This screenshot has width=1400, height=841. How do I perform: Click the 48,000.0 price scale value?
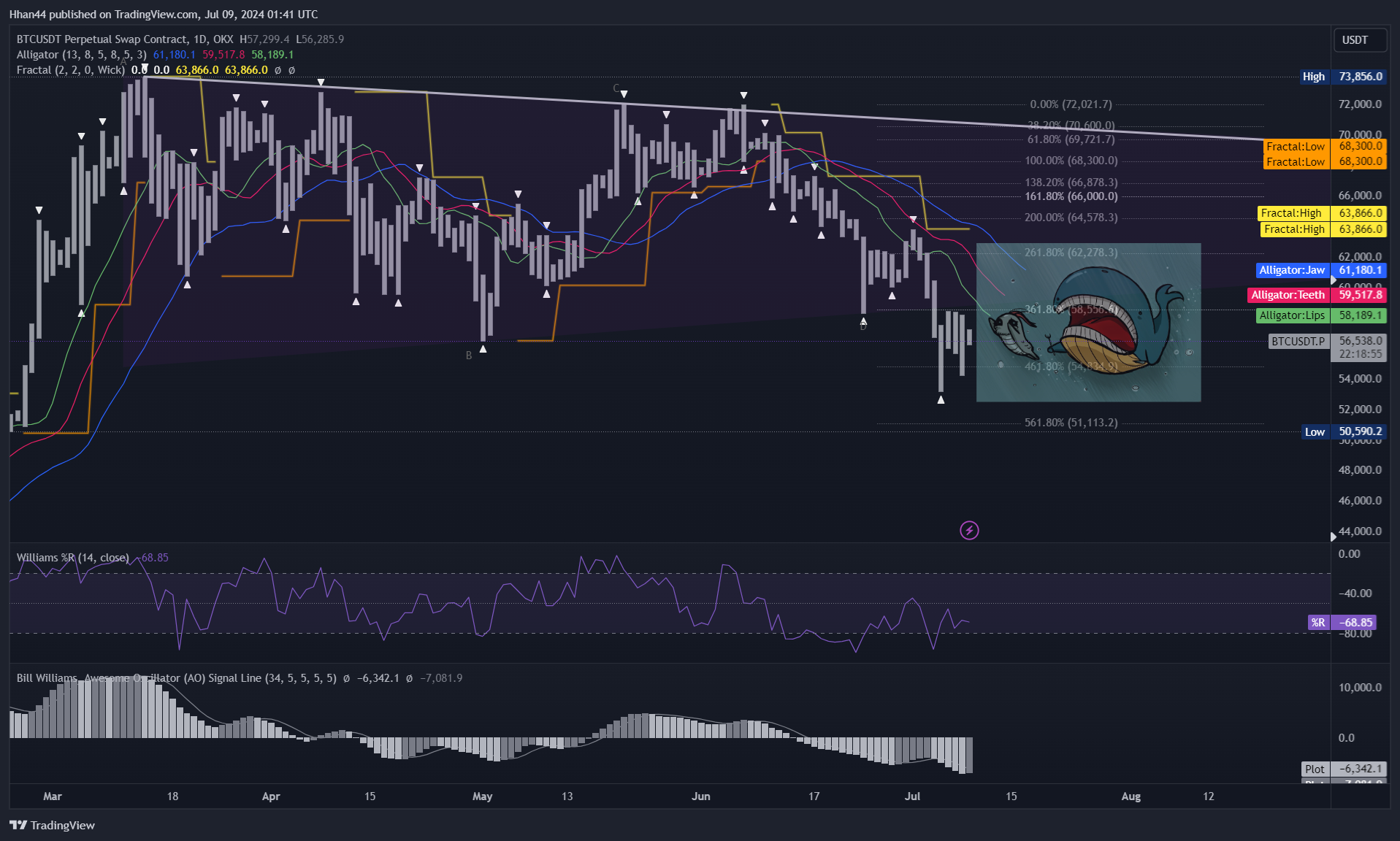click(1360, 470)
